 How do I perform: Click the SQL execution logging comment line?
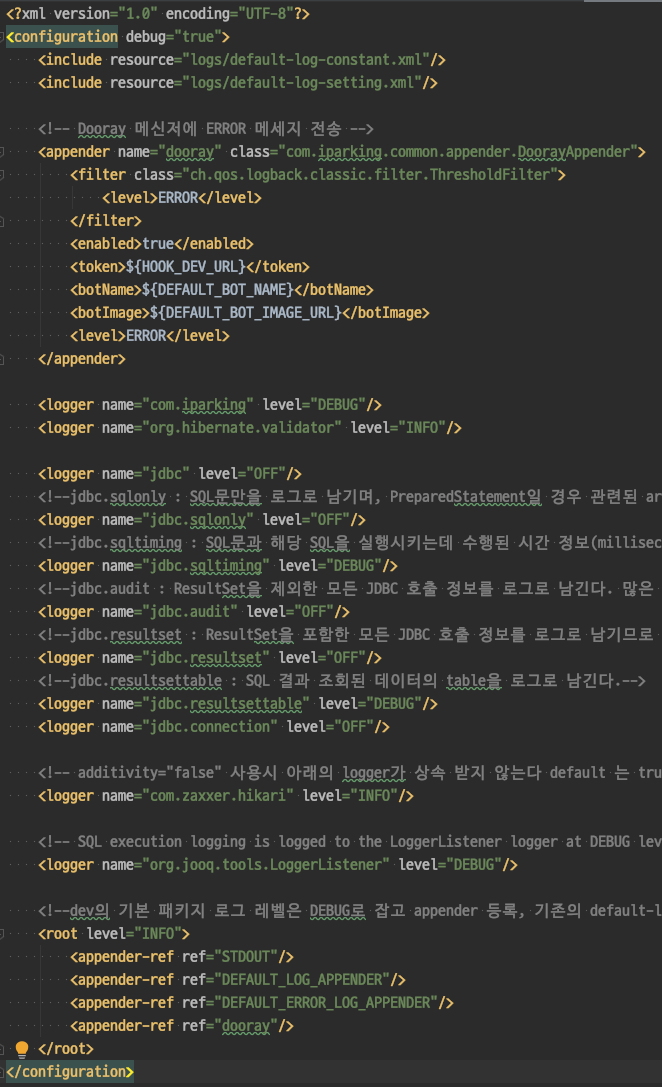pyautogui.click(x=350, y=842)
